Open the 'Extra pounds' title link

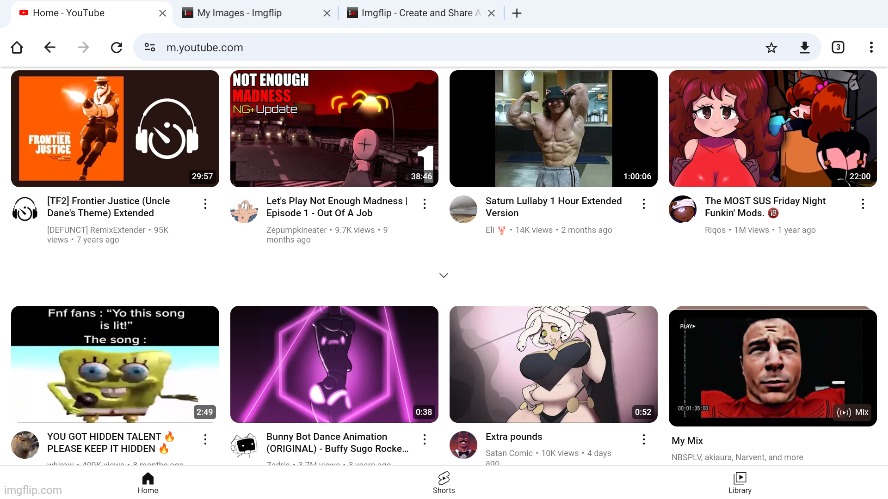pos(514,437)
